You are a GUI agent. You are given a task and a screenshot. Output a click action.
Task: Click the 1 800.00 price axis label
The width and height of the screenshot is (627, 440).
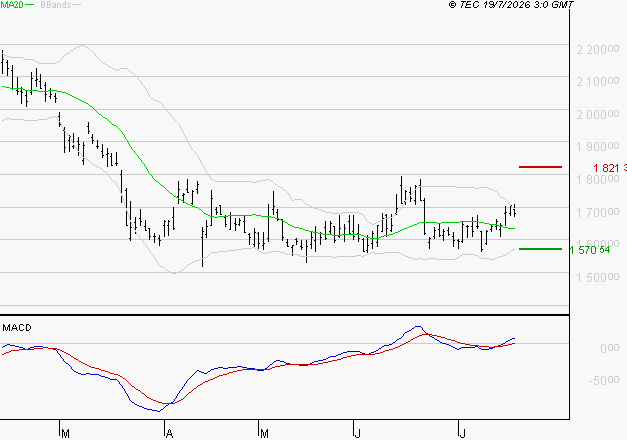[x=598, y=179]
